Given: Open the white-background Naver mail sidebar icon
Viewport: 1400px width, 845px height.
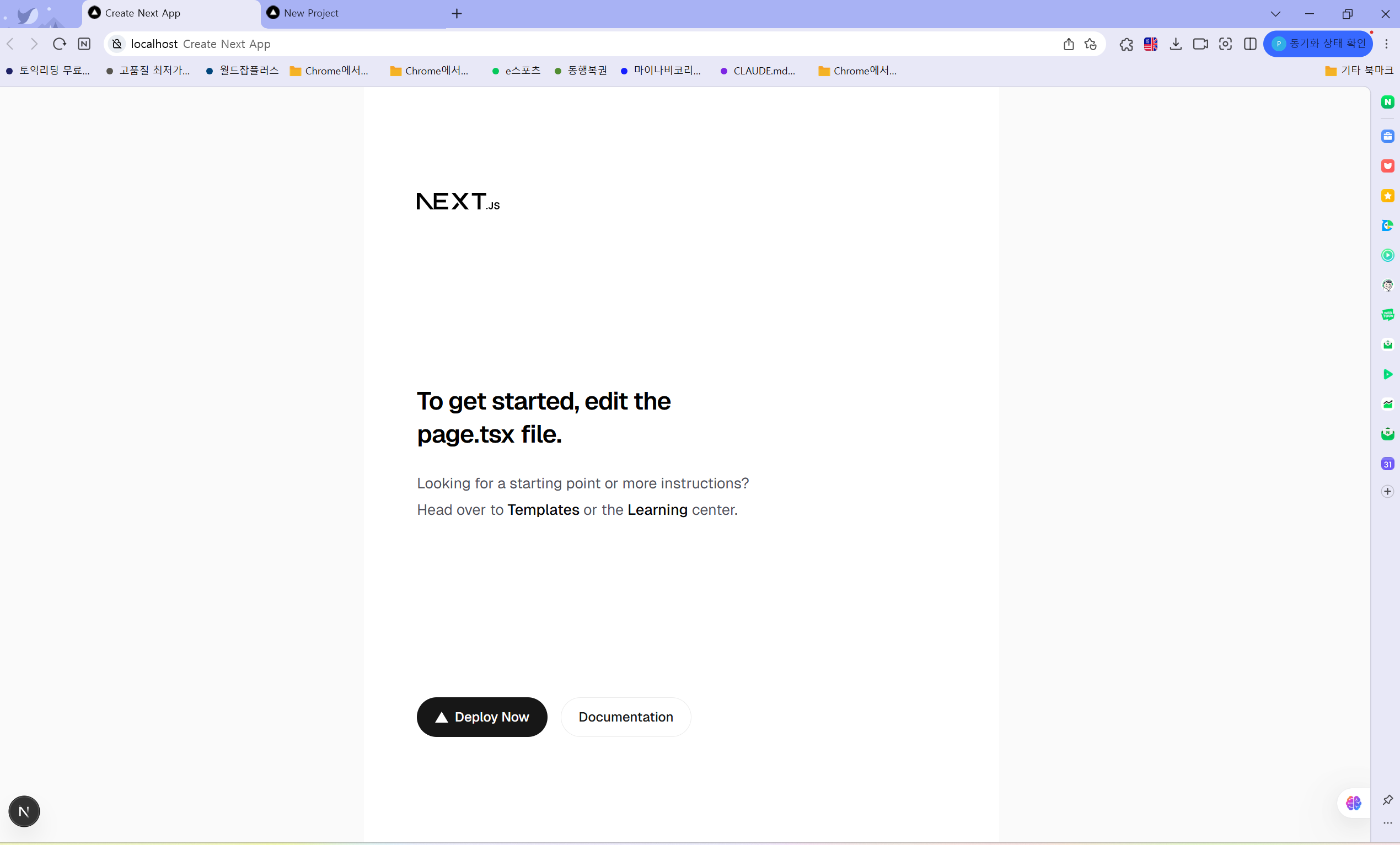Looking at the screenshot, I should (x=1387, y=345).
